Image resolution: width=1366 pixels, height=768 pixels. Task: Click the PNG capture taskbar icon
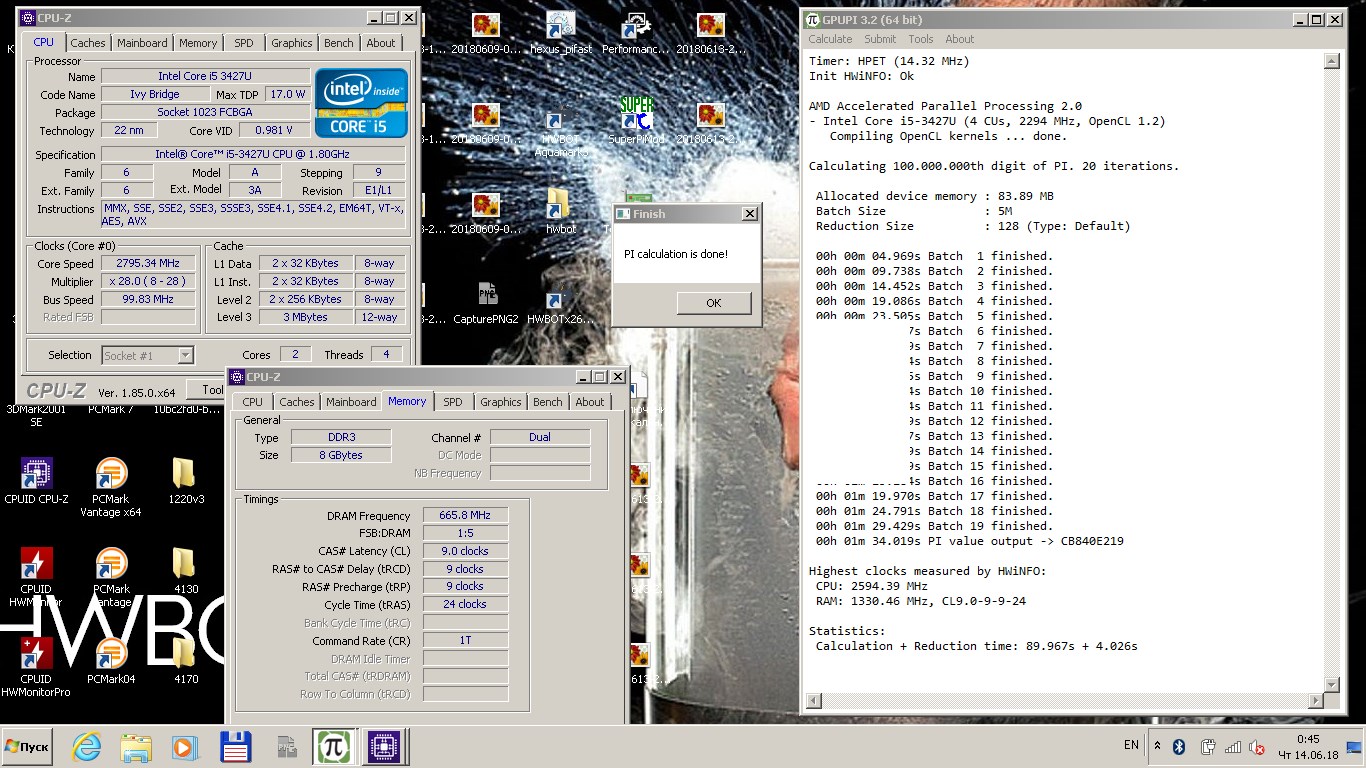tap(287, 747)
